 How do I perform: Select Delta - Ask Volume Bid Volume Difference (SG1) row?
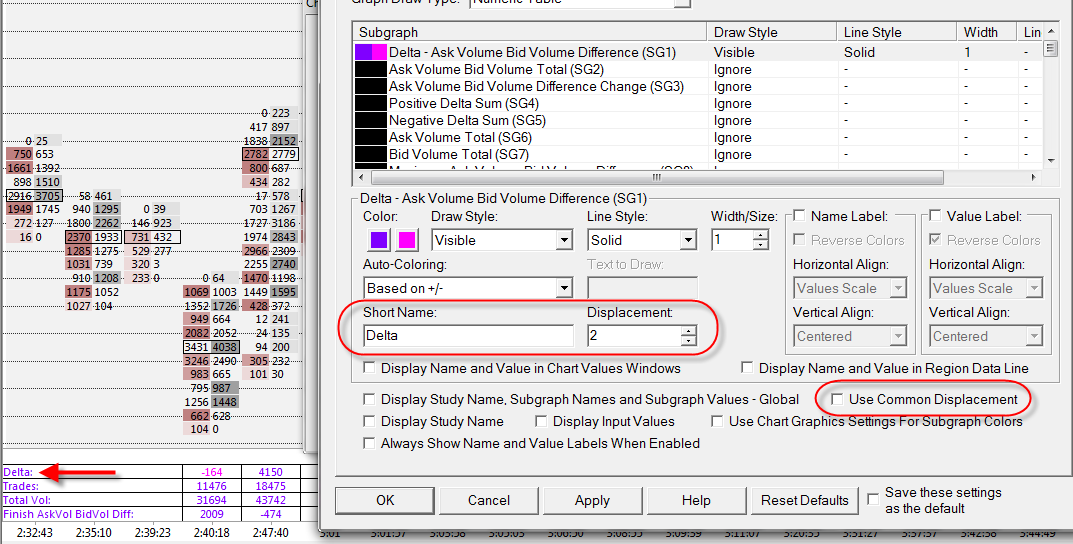click(698, 52)
